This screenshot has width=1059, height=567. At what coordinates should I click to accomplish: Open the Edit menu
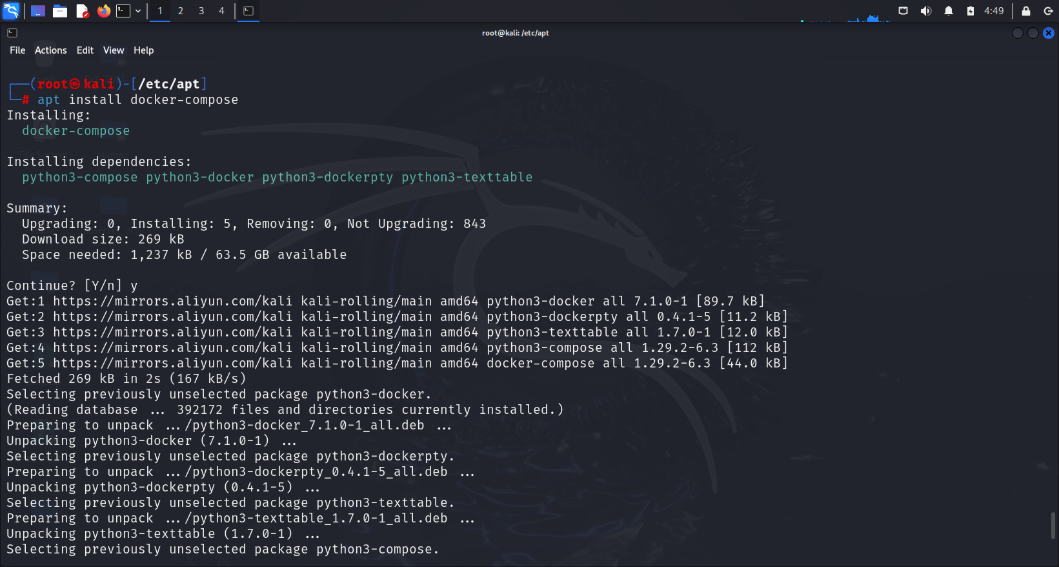tap(85, 50)
